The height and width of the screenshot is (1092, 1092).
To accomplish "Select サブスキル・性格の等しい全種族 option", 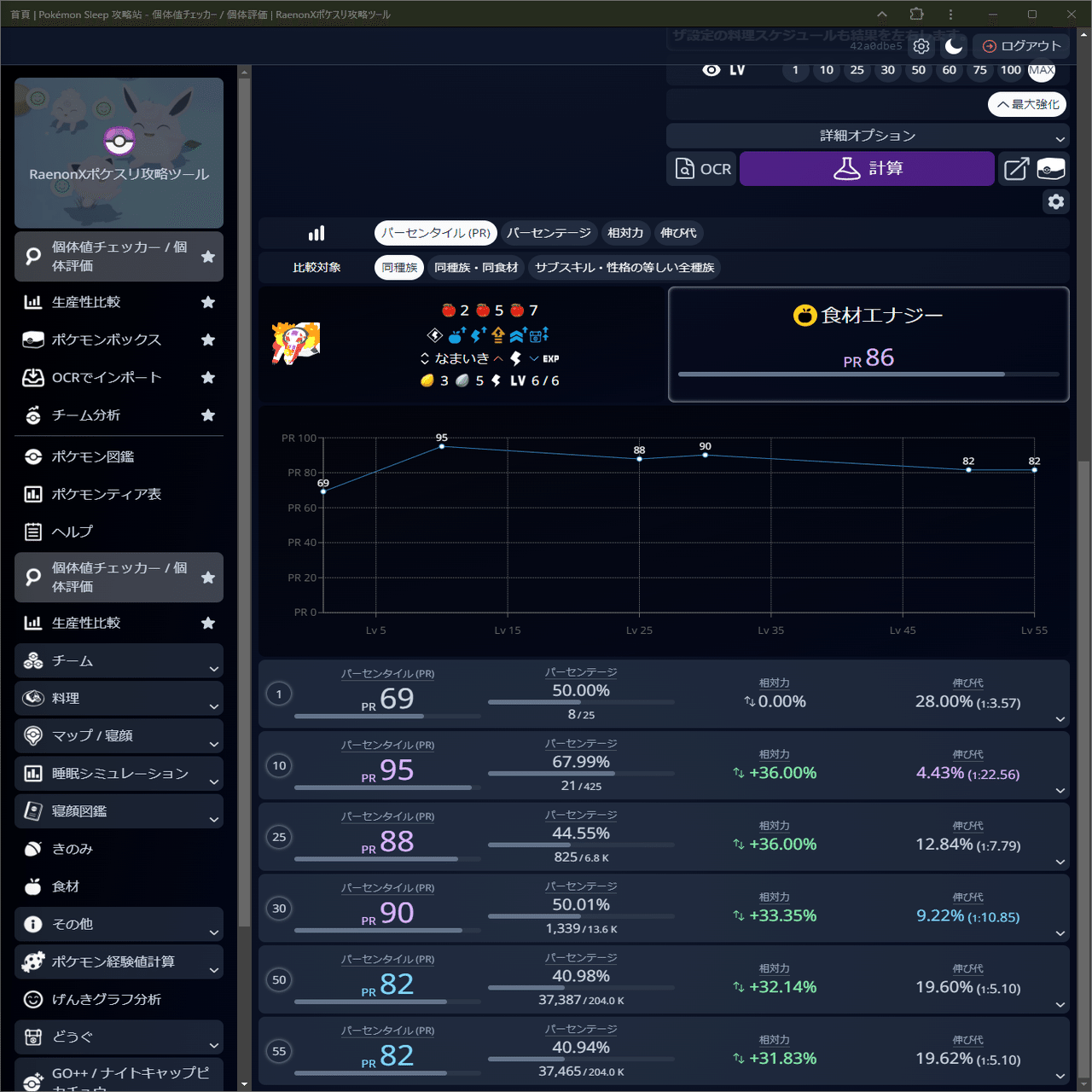I will 624,267.
